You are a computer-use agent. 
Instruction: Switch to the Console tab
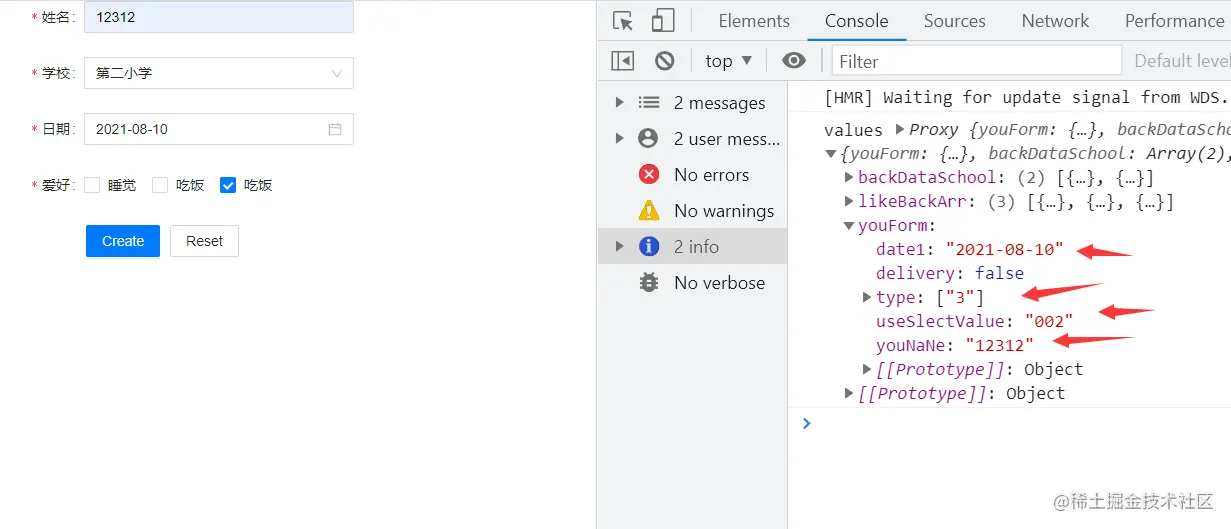click(857, 21)
